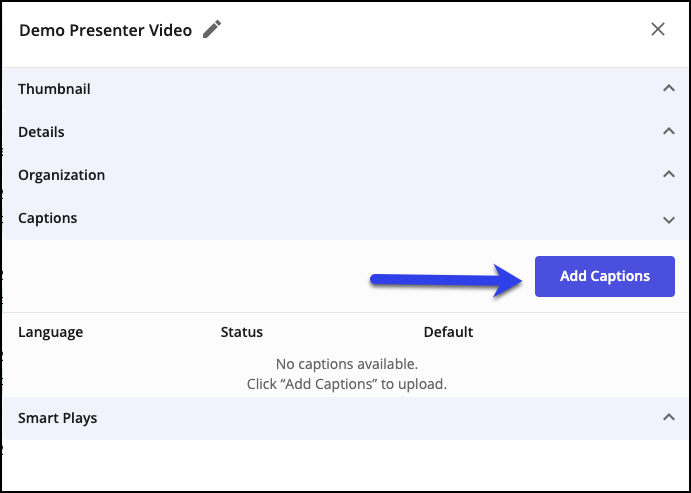
Task: Open the Organization section label
Action: tap(62, 175)
